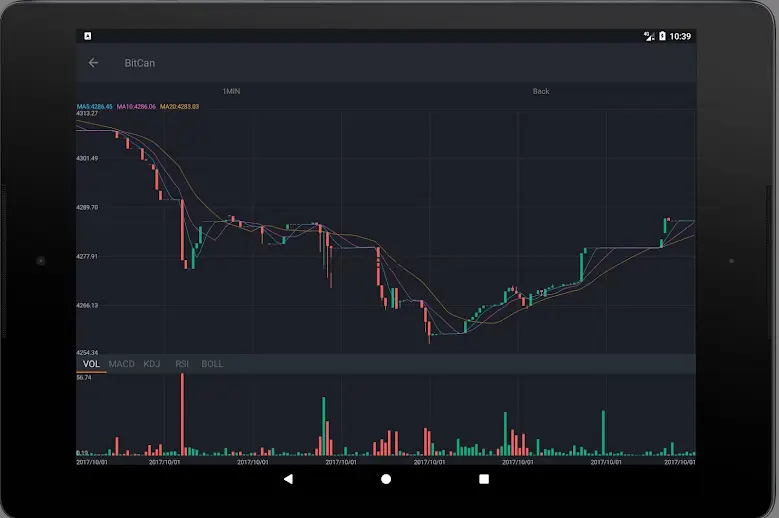Tap the MA5 moving average label
The image size is (779, 518).
95,106
